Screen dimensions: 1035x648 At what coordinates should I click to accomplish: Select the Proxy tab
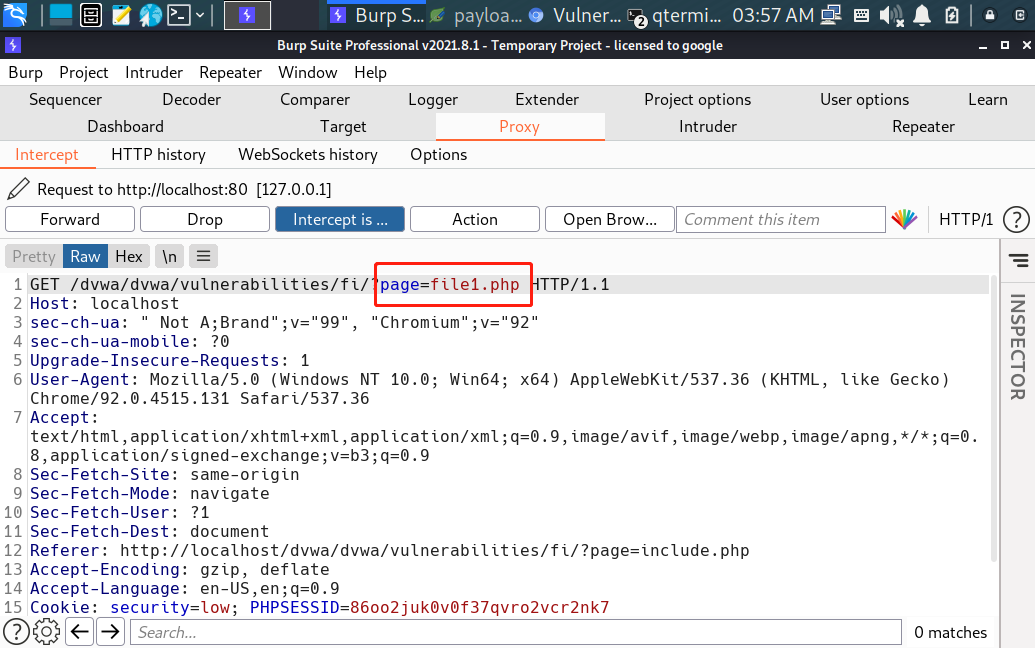(519, 127)
